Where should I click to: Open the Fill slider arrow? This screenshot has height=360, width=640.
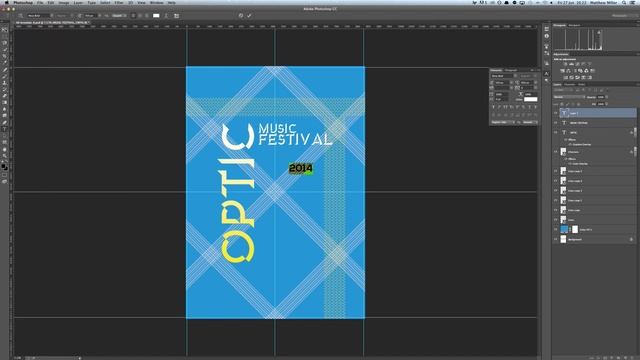click(x=607, y=104)
